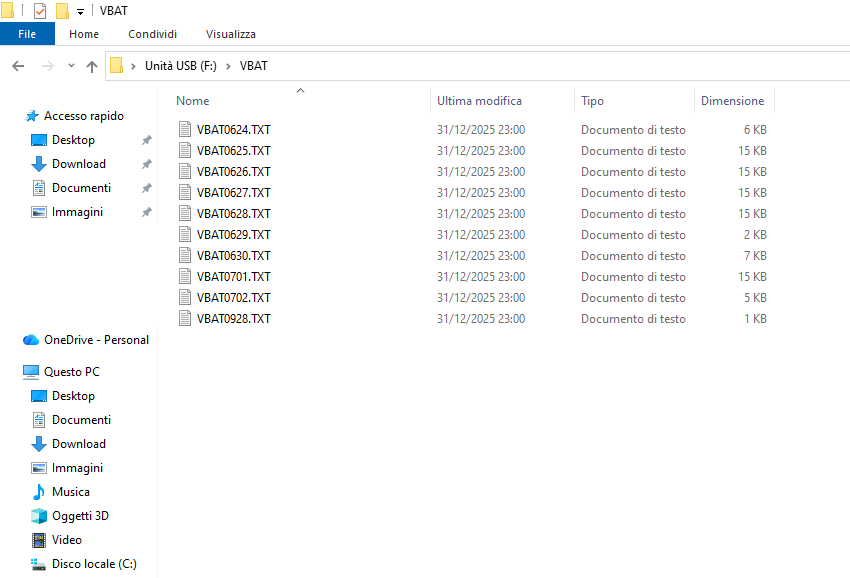
Task: Open Documenti under Accesso rapido
Action: click(x=81, y=188)
